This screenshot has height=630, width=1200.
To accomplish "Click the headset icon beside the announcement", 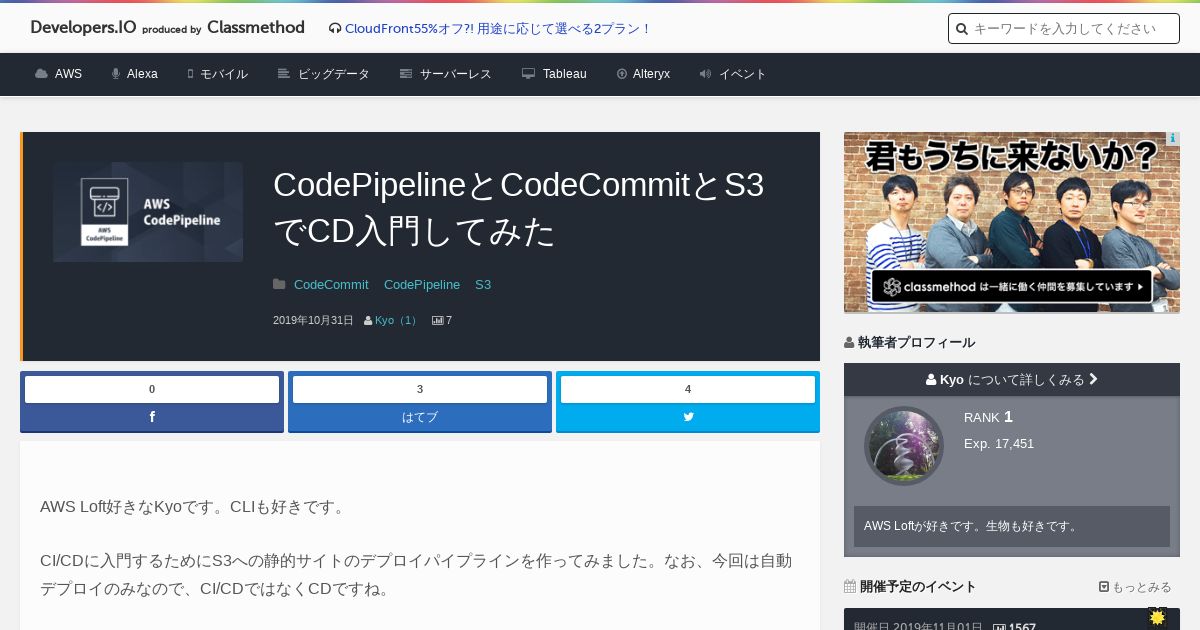I will [x=334, y=29].
